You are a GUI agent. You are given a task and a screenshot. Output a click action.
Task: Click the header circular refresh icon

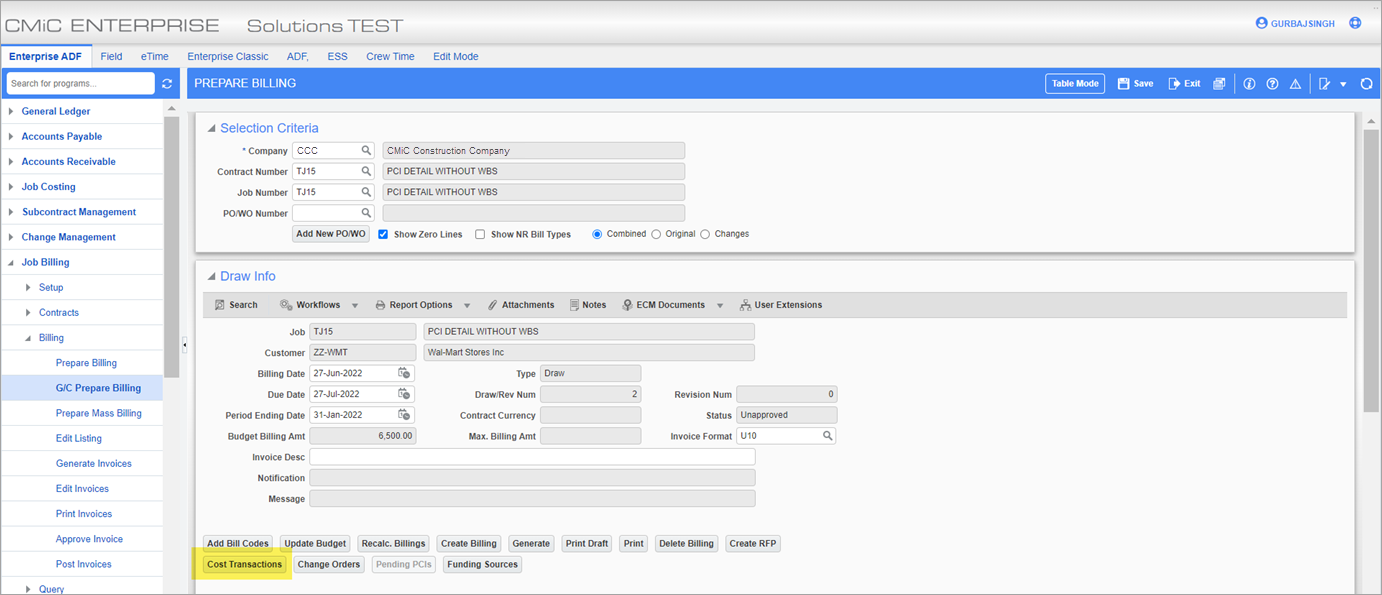point(1366,84)
